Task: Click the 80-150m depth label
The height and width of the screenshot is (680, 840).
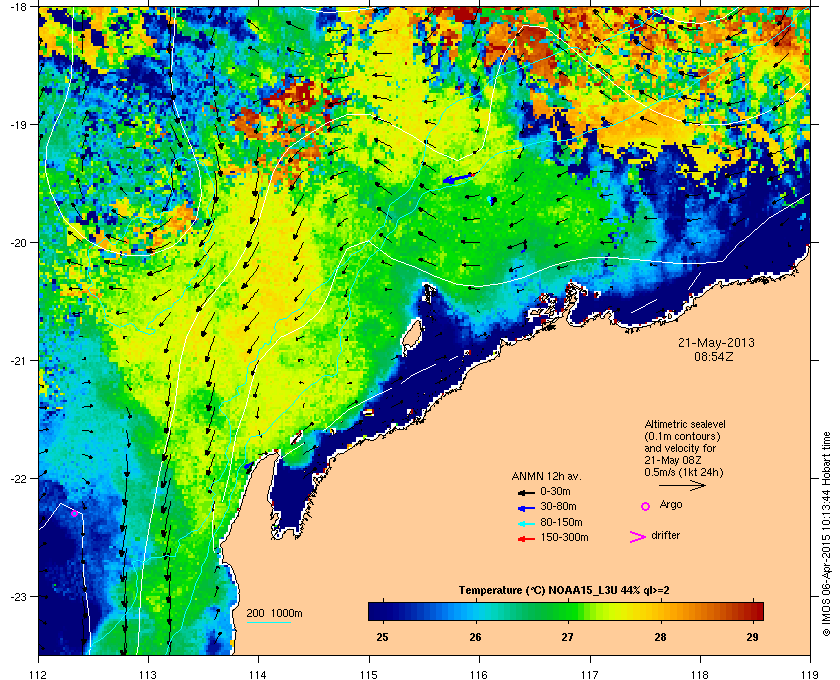Action: (x=561, y=522)
